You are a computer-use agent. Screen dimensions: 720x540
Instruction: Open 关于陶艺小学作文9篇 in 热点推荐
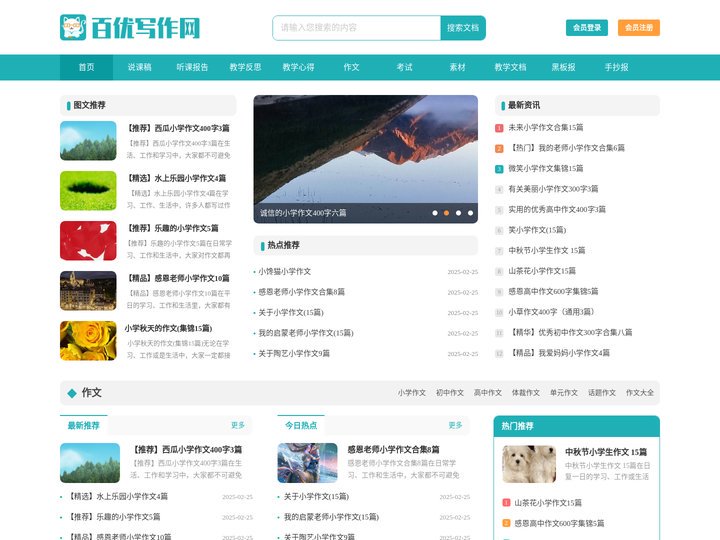point(294,354)
